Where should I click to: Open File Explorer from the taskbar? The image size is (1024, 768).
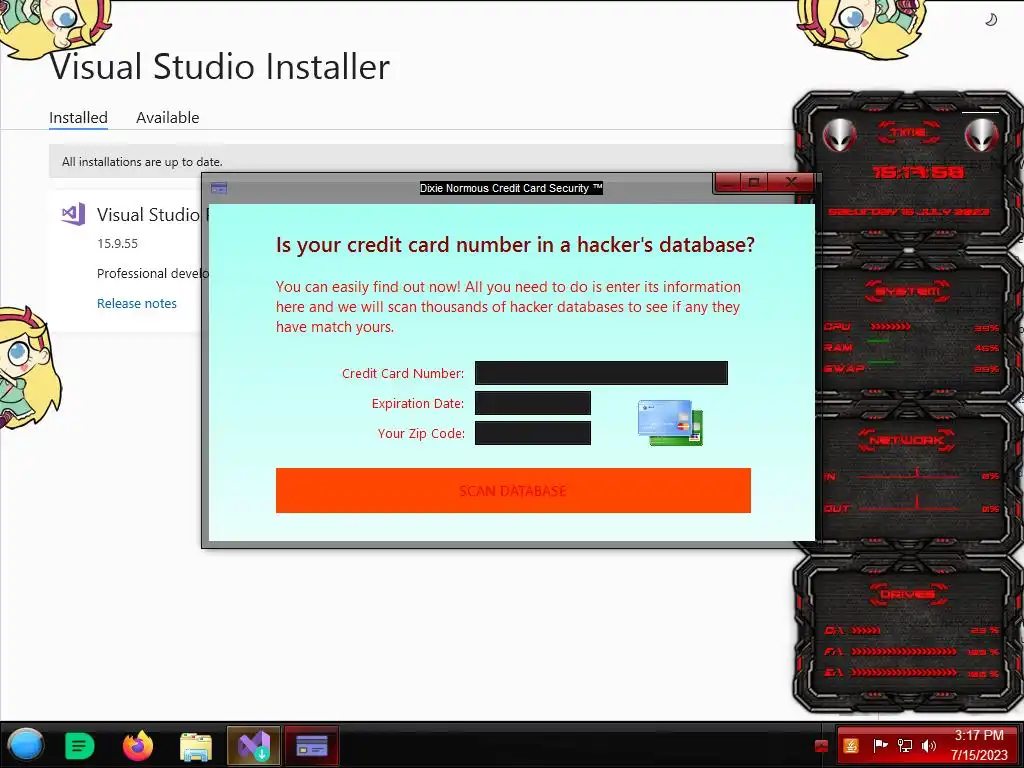pyautogui.click(x=196, y=746)
